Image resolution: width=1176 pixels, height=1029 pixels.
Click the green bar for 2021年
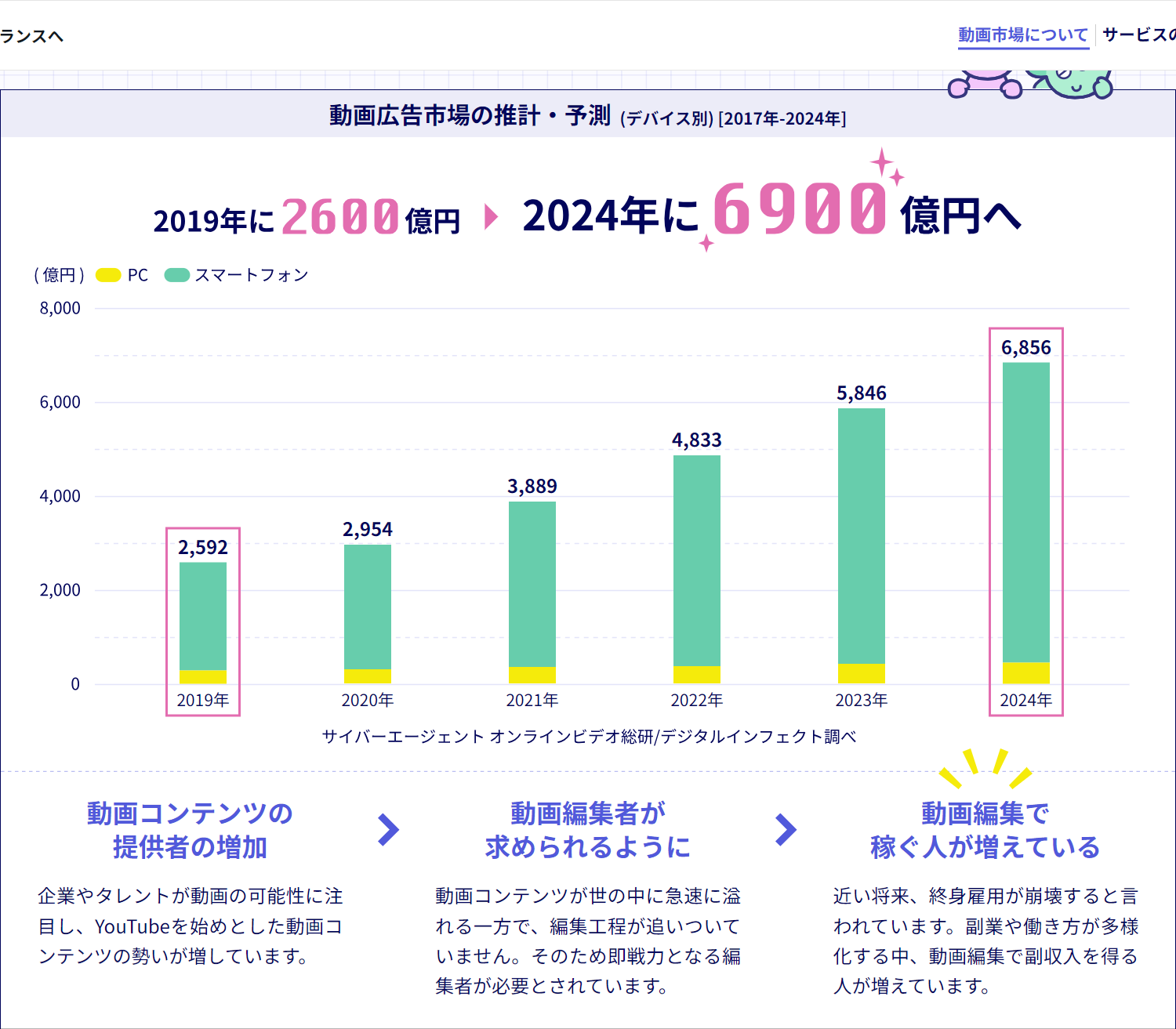(532, 584)
